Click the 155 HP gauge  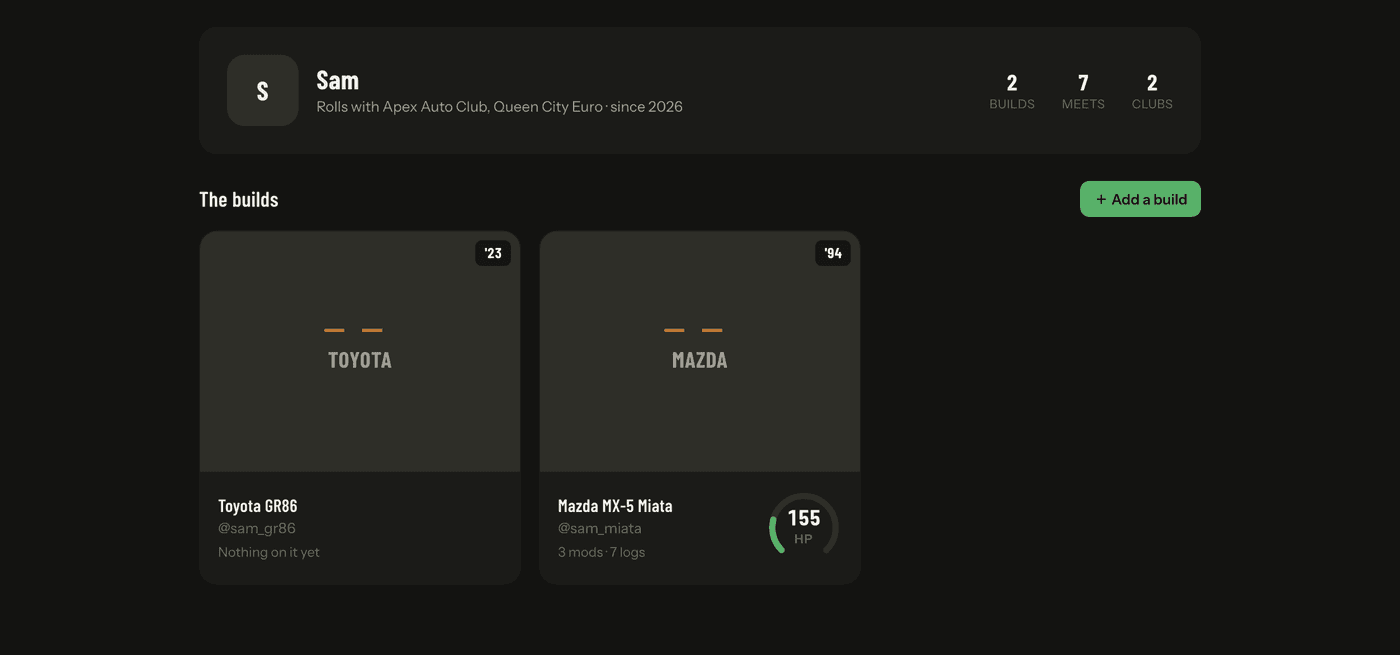804,526
